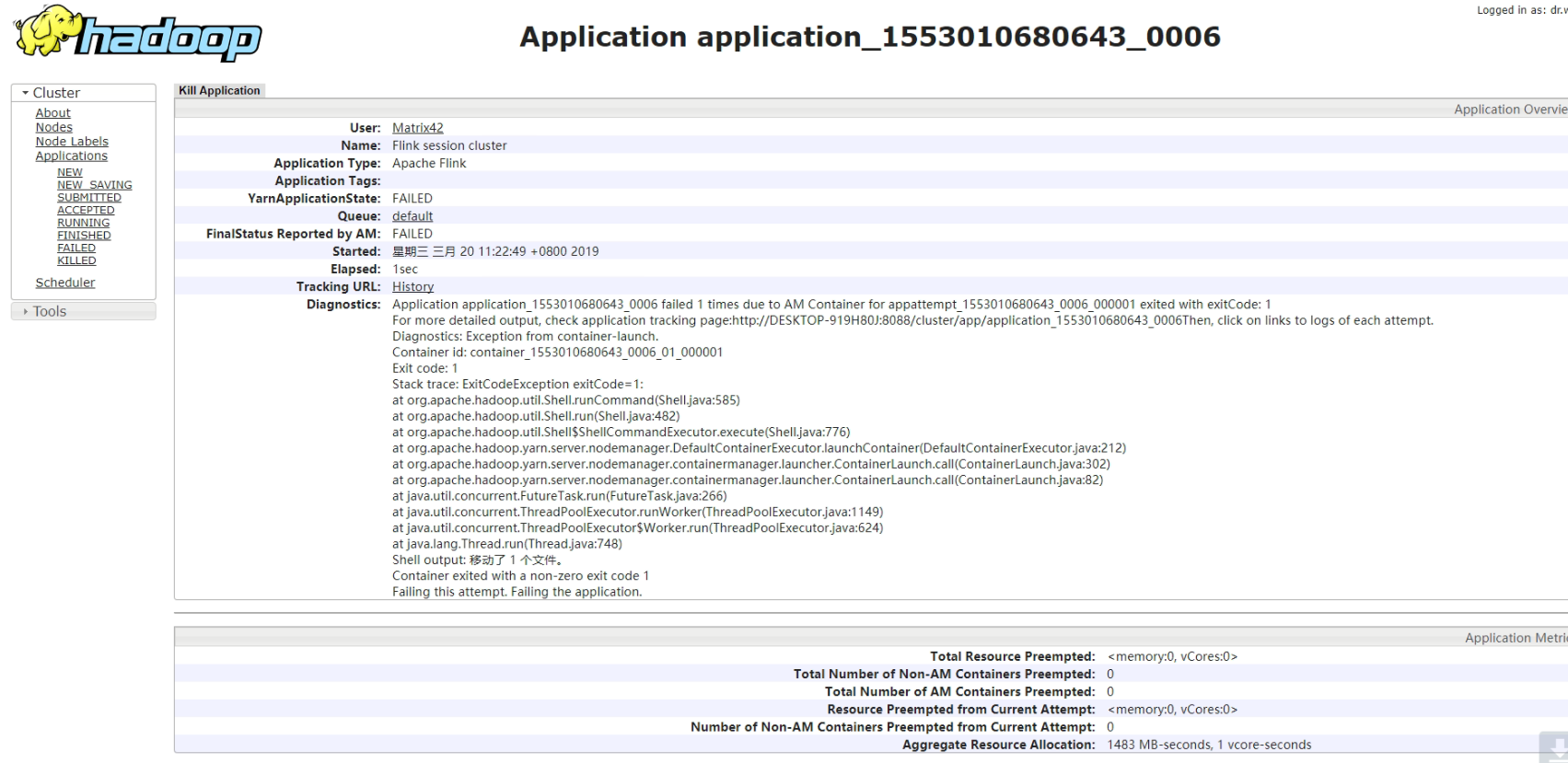Click 'Container exited with a non-zero exit code 1'
1568x763 pixels.
520,576
